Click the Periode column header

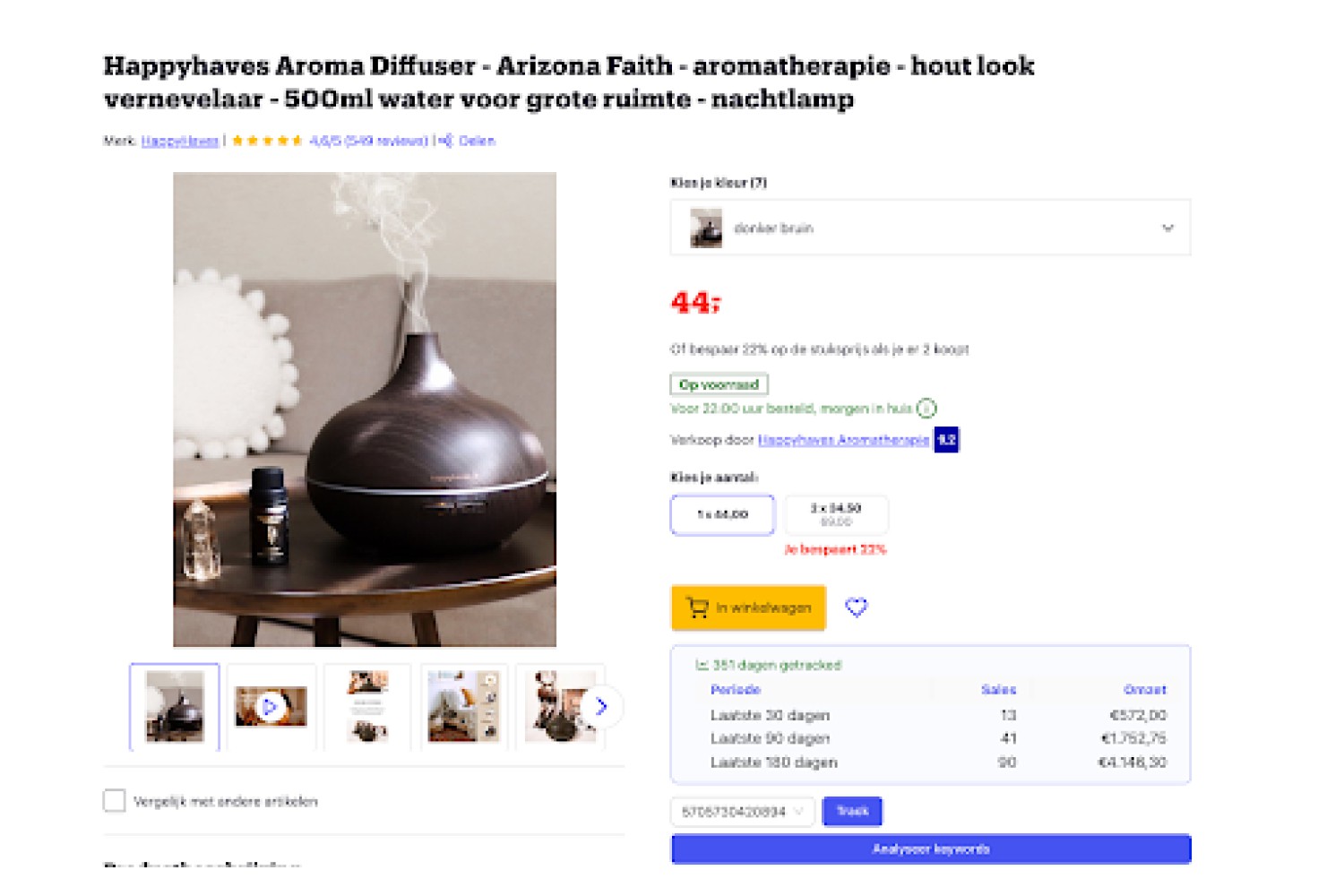(x=736, y=689)
